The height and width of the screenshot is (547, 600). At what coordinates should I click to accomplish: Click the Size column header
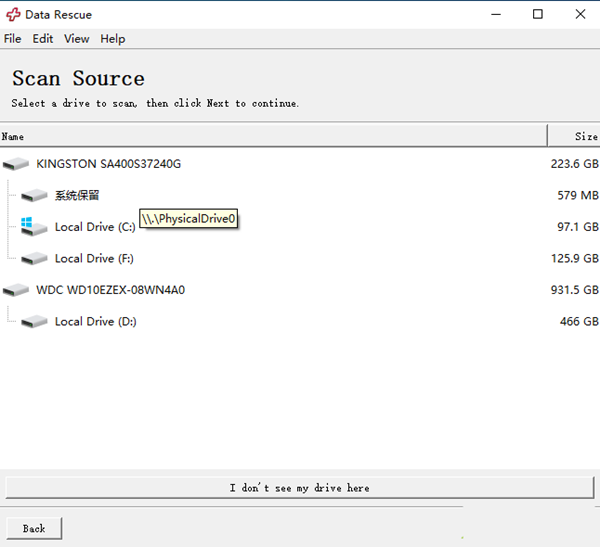574,136
